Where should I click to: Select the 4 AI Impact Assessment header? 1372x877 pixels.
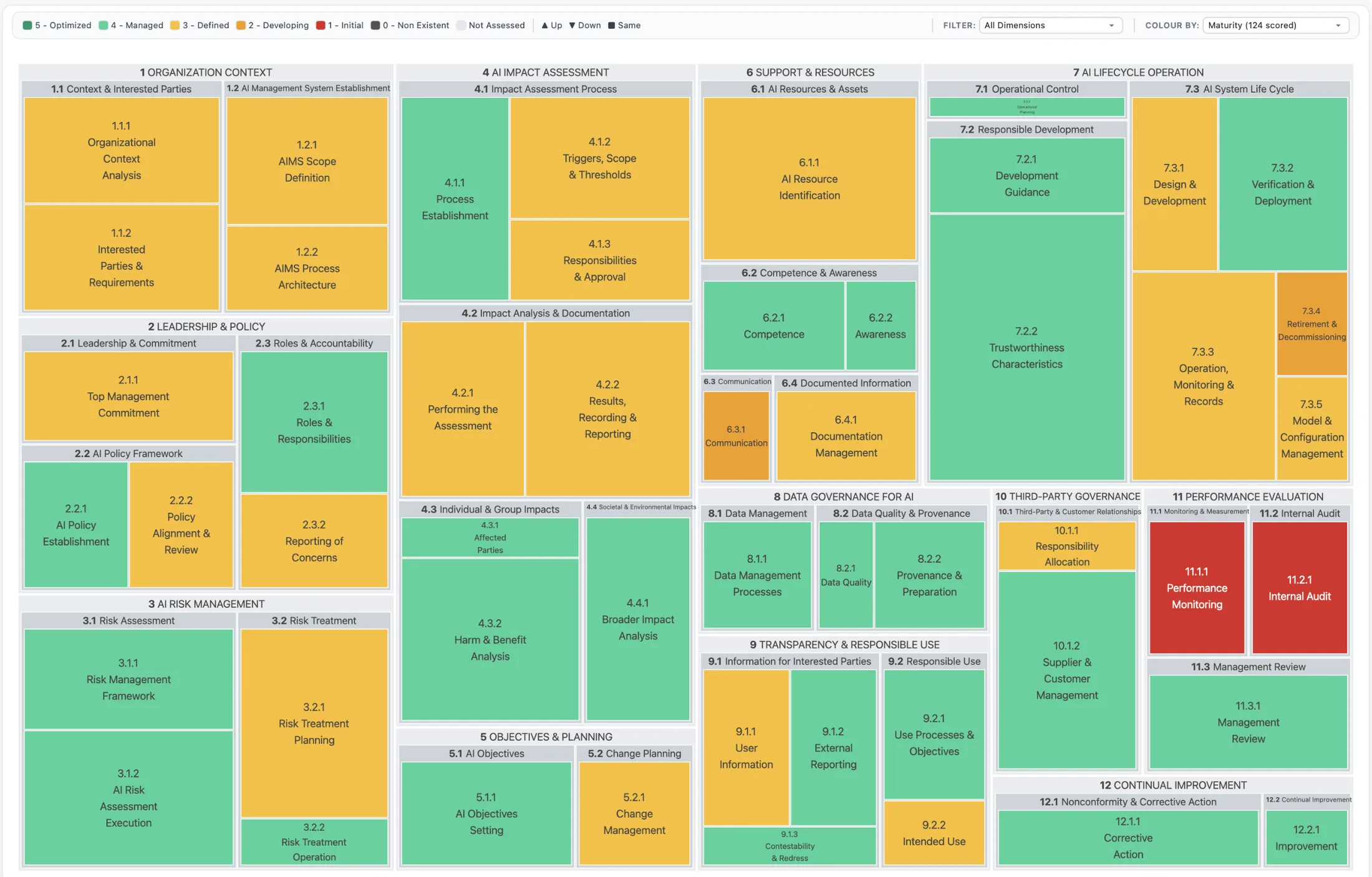pos(546,72)
